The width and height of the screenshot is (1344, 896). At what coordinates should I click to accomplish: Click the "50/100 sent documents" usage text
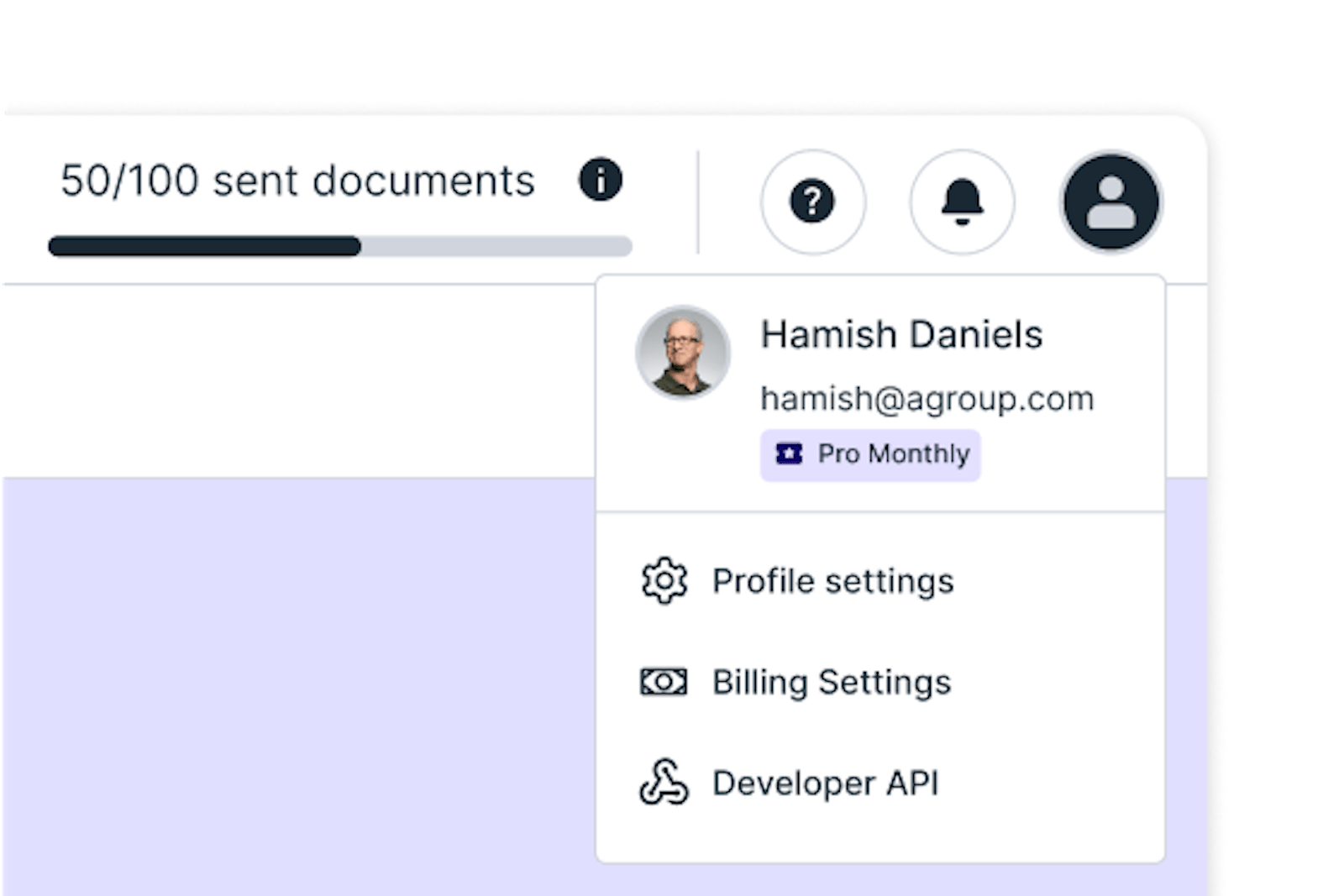(297, 181)
